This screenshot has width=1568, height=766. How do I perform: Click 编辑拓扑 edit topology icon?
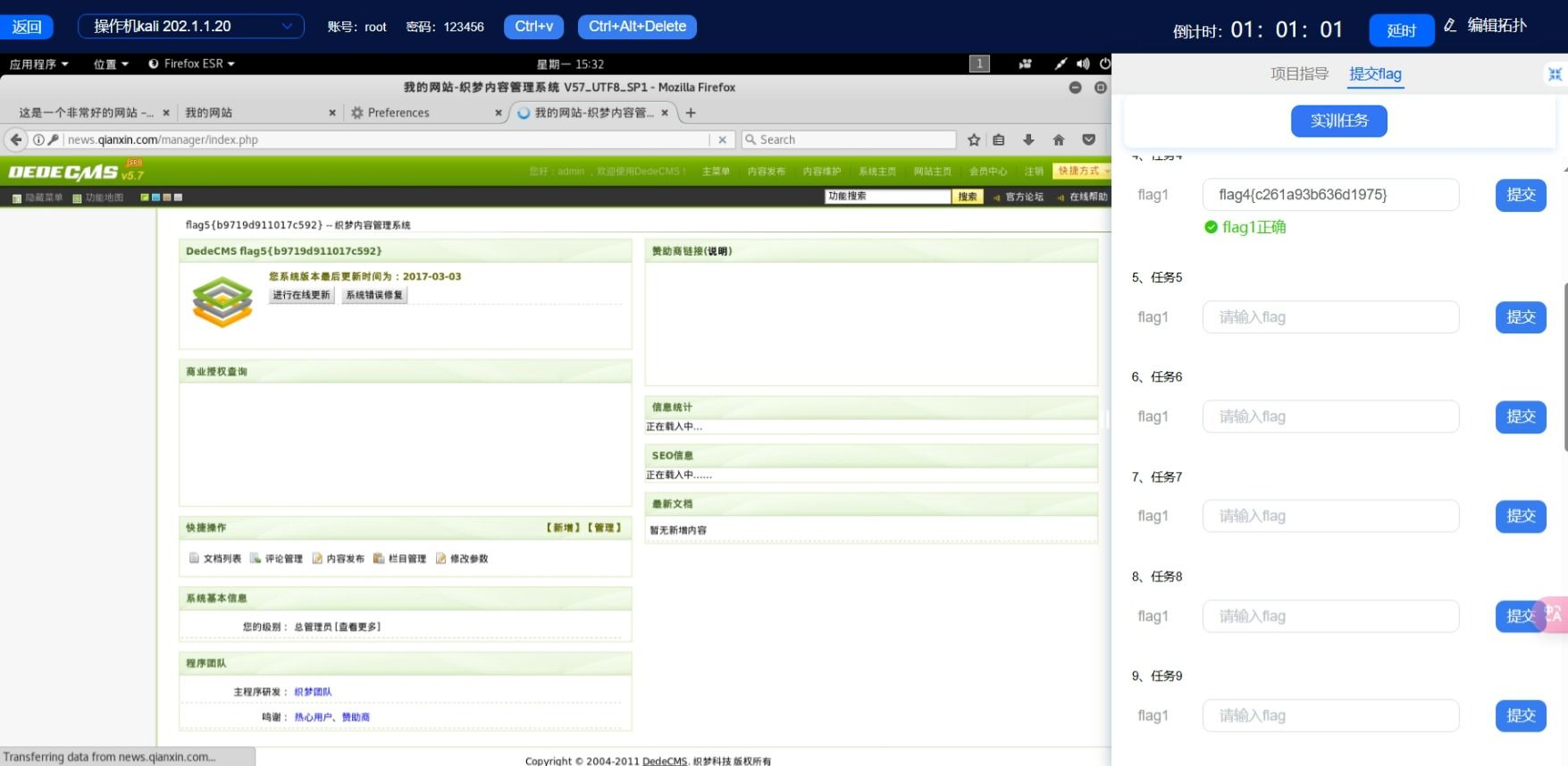[x=1450, y=25]
